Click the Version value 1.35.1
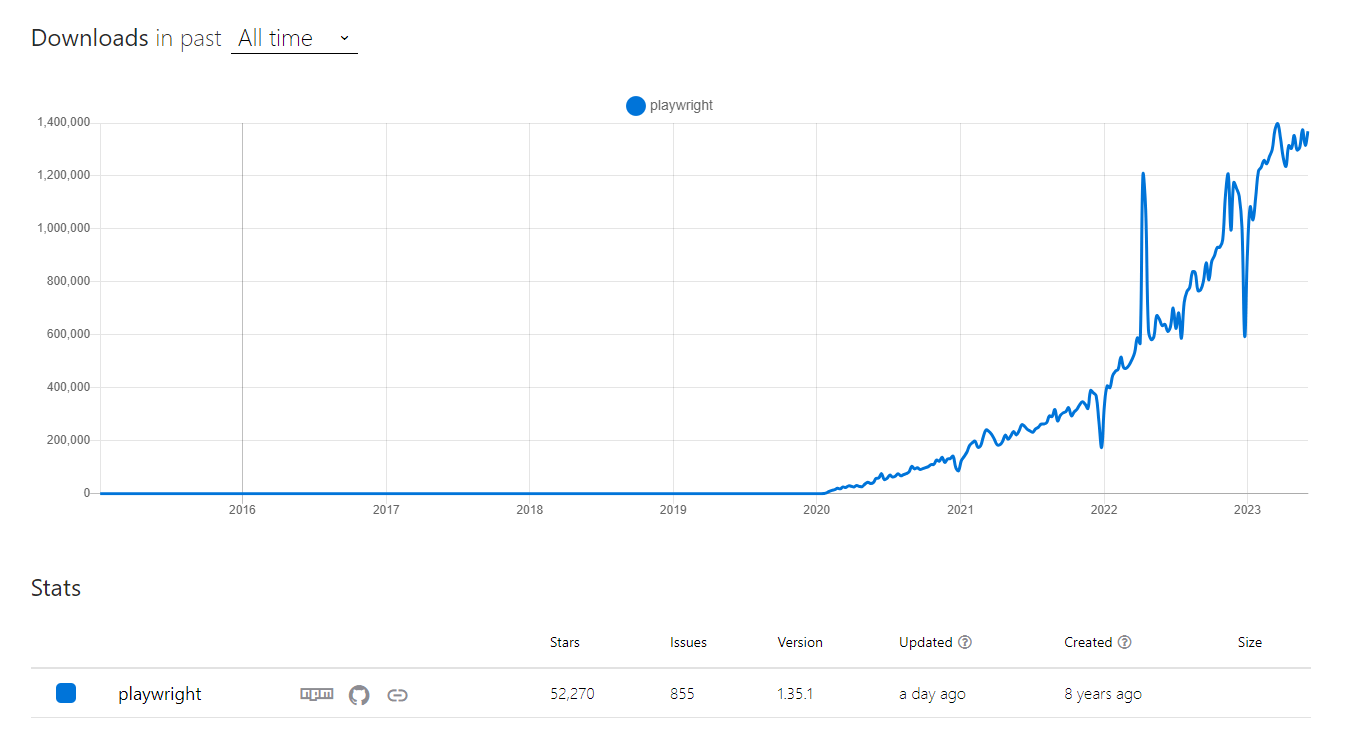The height and width of the screenshot is (751, 1371). tap(795, 693)
